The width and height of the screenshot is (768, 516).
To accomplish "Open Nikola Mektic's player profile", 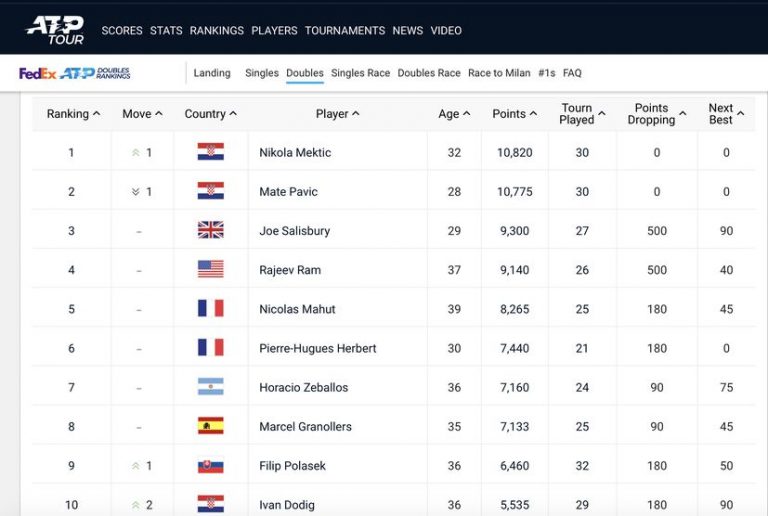I will click(295, 153).
